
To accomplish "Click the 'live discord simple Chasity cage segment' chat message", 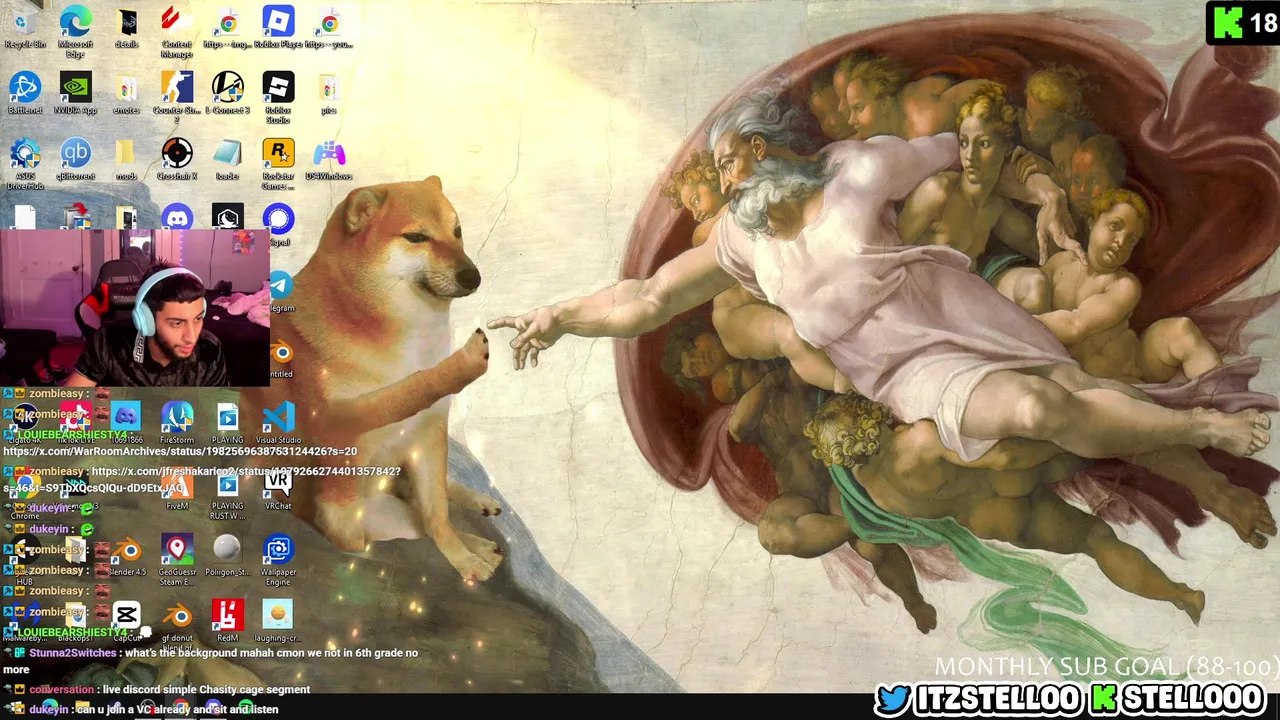I will pos(206,689).
